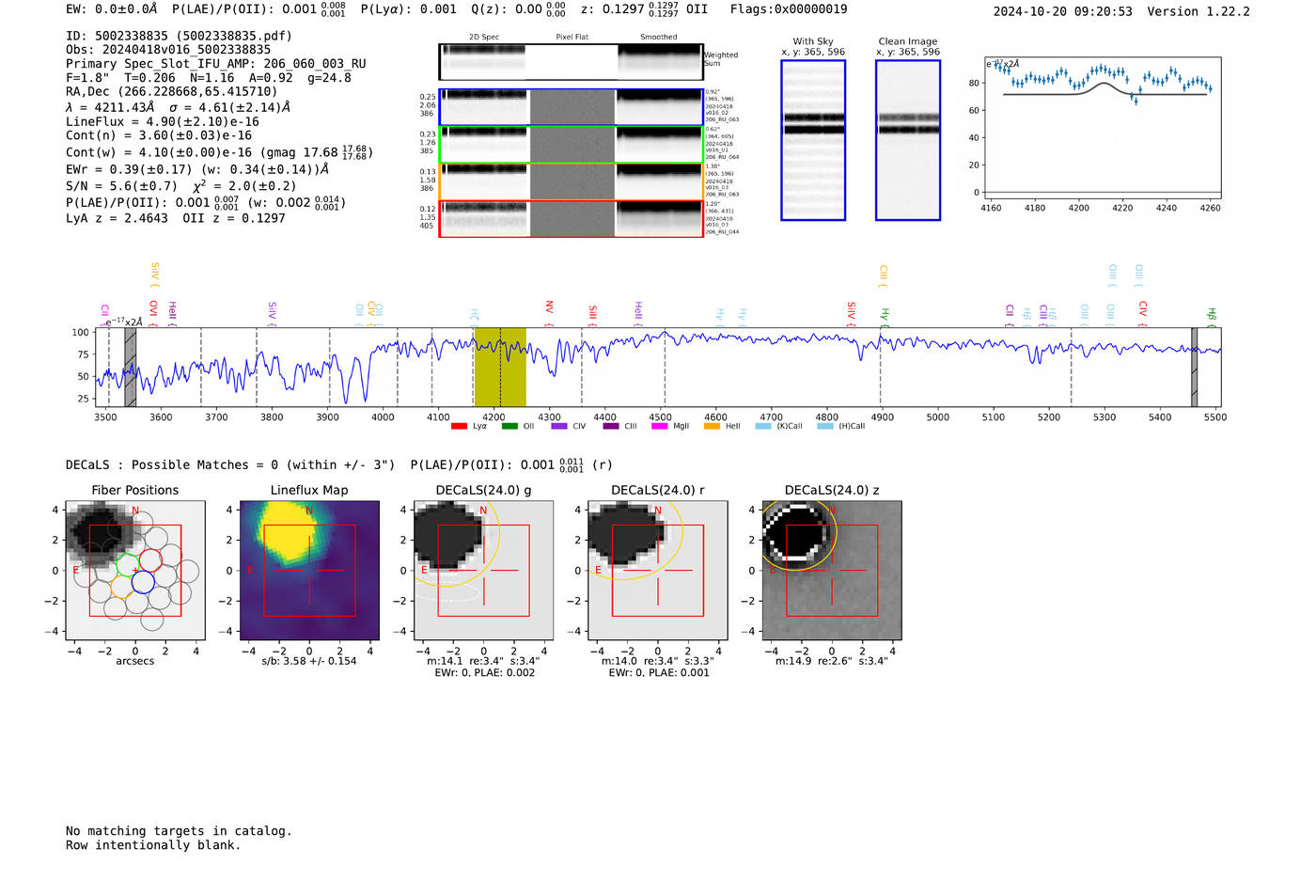This screenshot has height=896, width=1316.
Task: Click the Cont(n) = 3.60(±0.03)e-16 line
Action: [159, 135]
